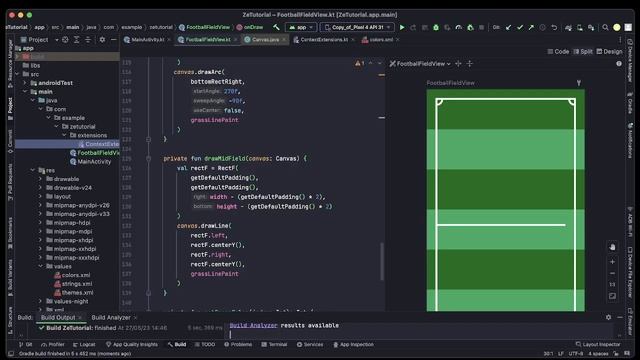Toggle the Bookmarks side tool window

tap(10, 233)
